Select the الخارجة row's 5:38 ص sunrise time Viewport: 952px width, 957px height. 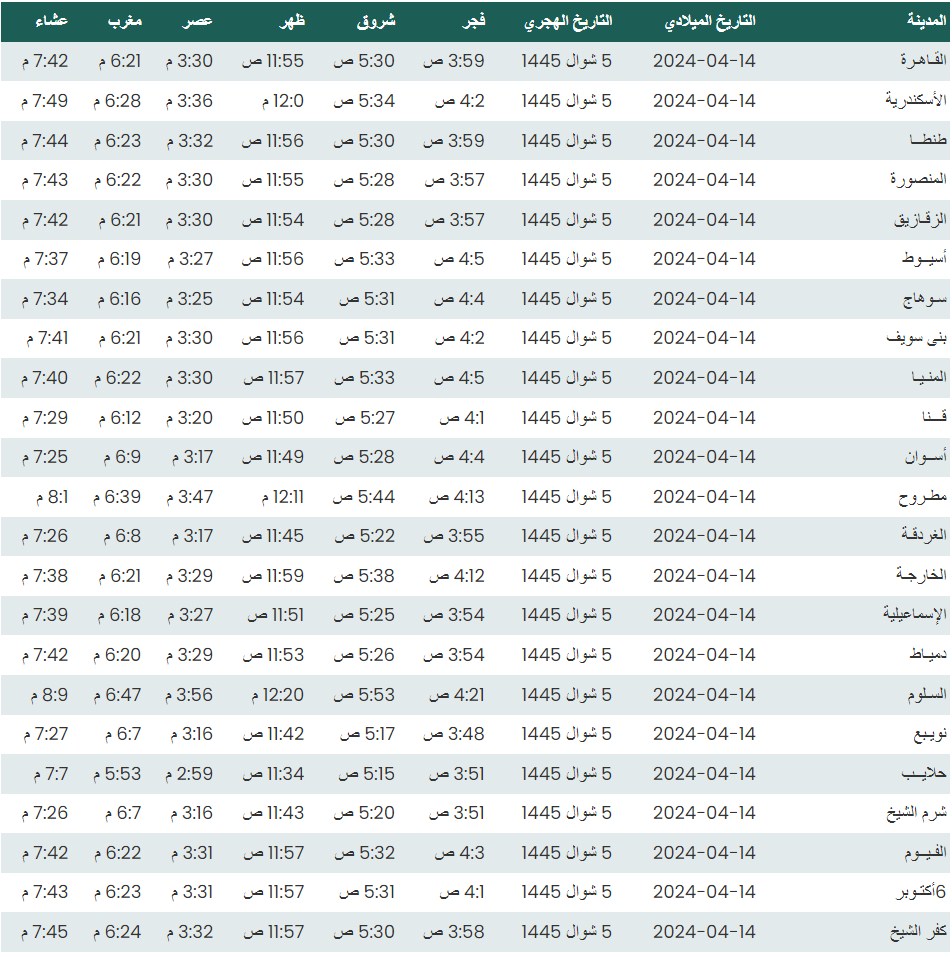(x=363, y=576)
